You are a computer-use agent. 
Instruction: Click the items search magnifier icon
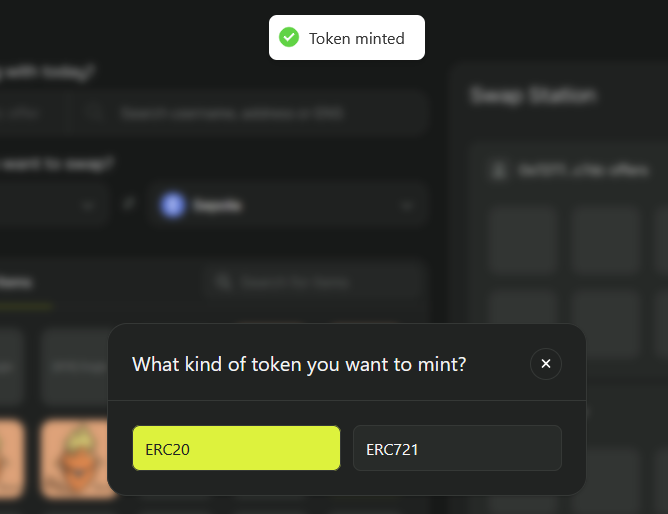pos(221,283)
